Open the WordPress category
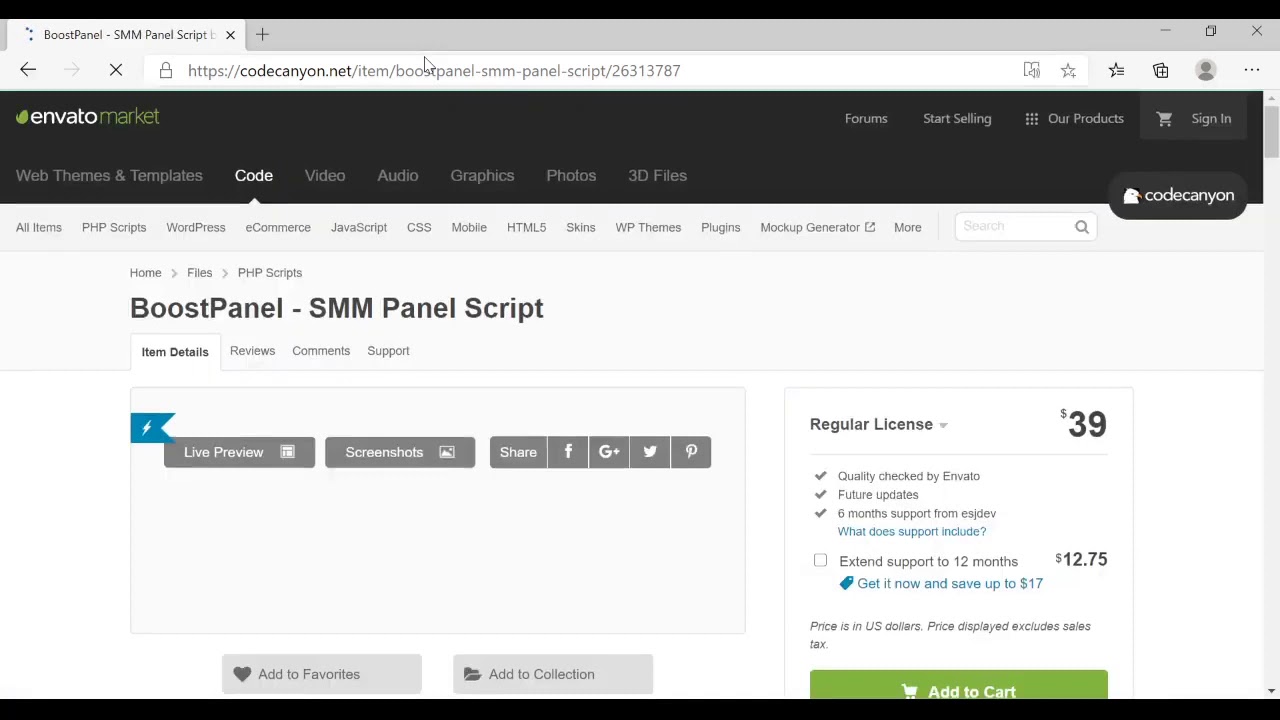The image size is (1280, 720). pyautogui.click(x=196, y=227)
